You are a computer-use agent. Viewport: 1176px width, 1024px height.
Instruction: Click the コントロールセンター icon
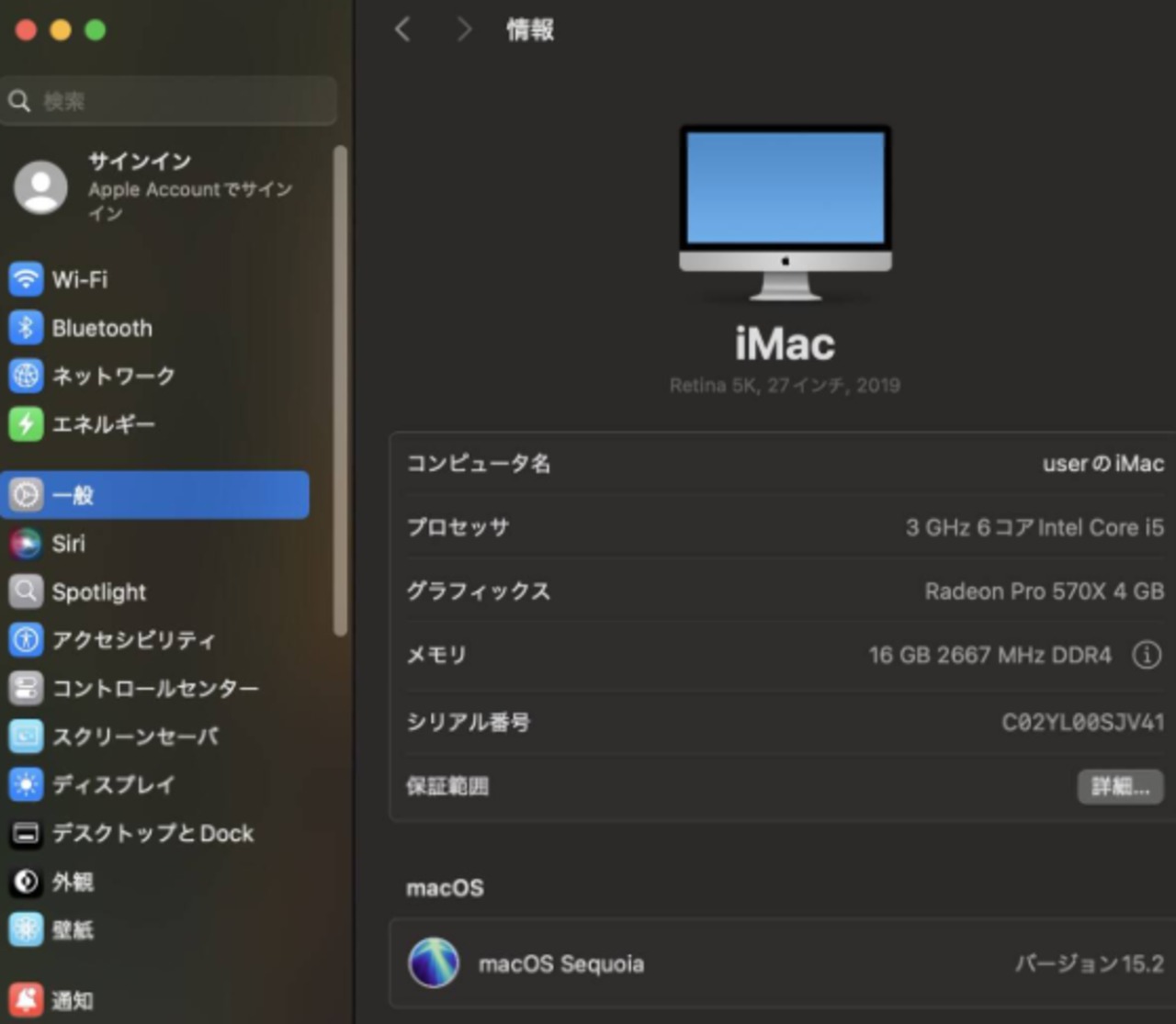[26, 688]
